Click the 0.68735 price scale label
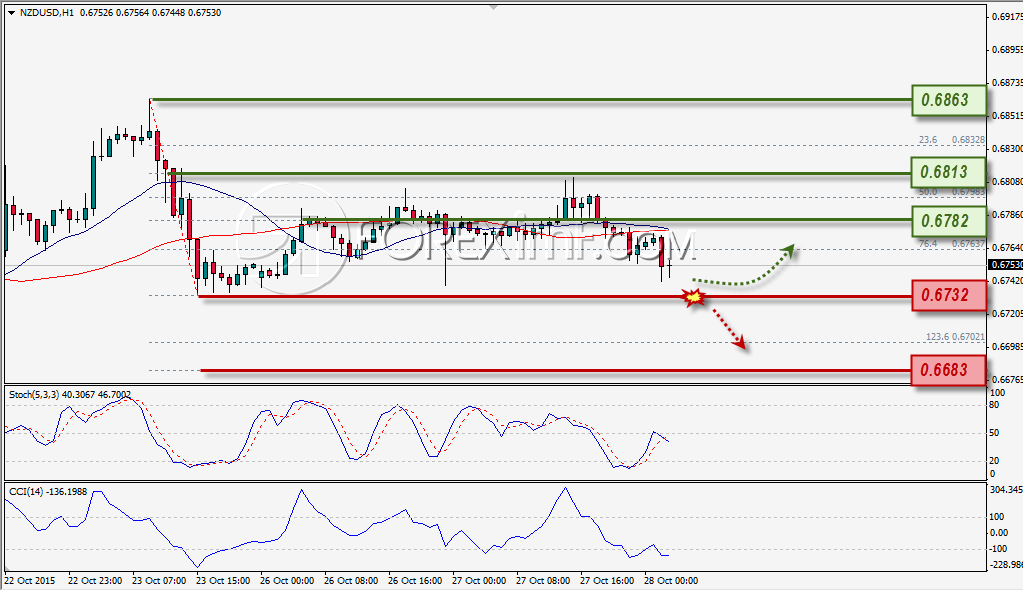Viewport: 1023px width, 591px height. click(x=1007, y=83)
